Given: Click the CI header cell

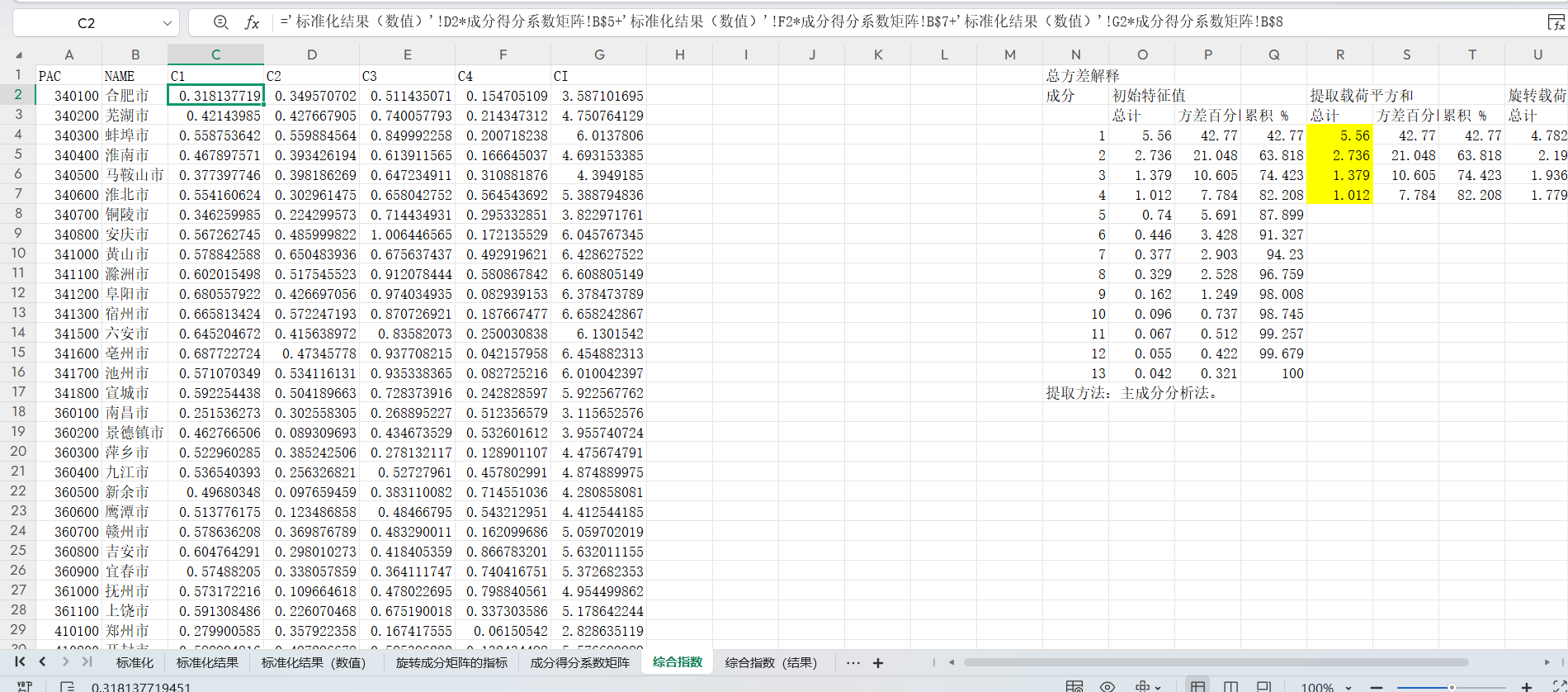Looking at the screenshot, I should [x=599, y=76].
